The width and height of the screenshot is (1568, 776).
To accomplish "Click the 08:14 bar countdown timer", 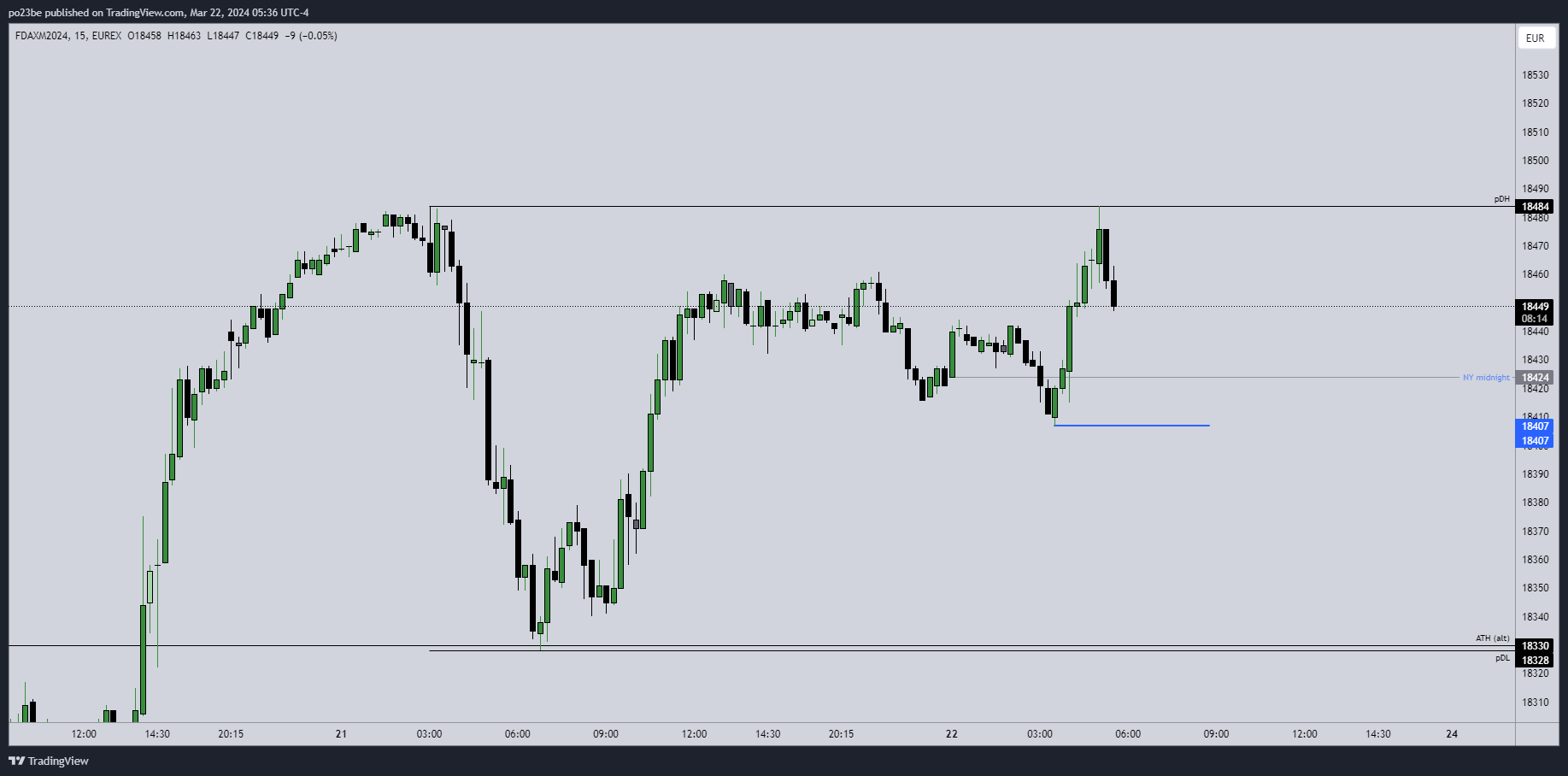I will coord(1535,319).
